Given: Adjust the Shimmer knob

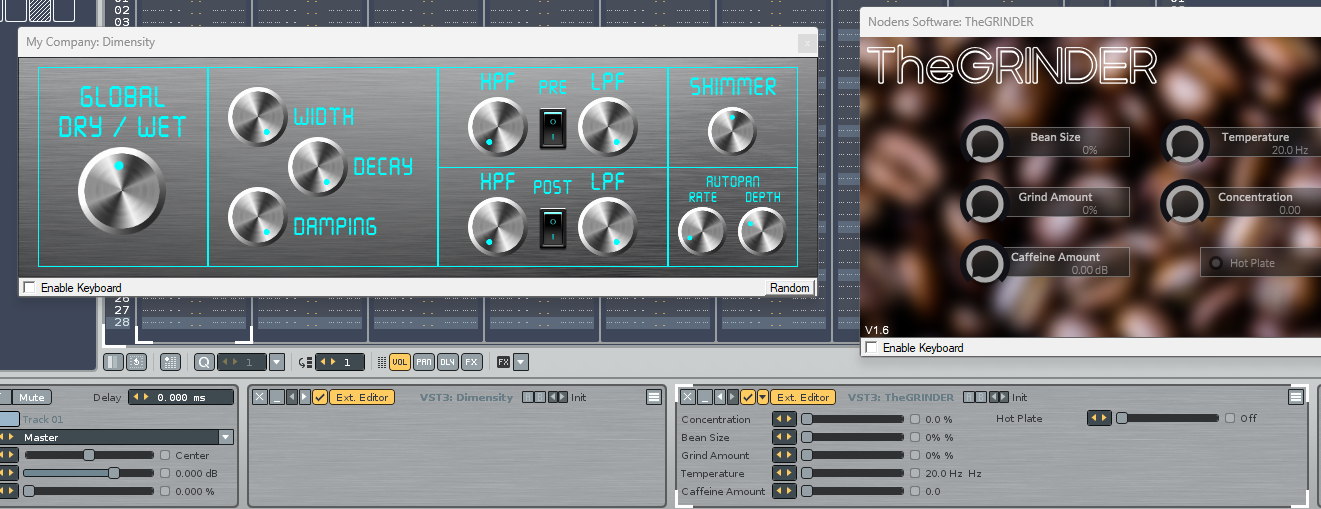Looking at the screenshot, I should (x=733, y=132).
